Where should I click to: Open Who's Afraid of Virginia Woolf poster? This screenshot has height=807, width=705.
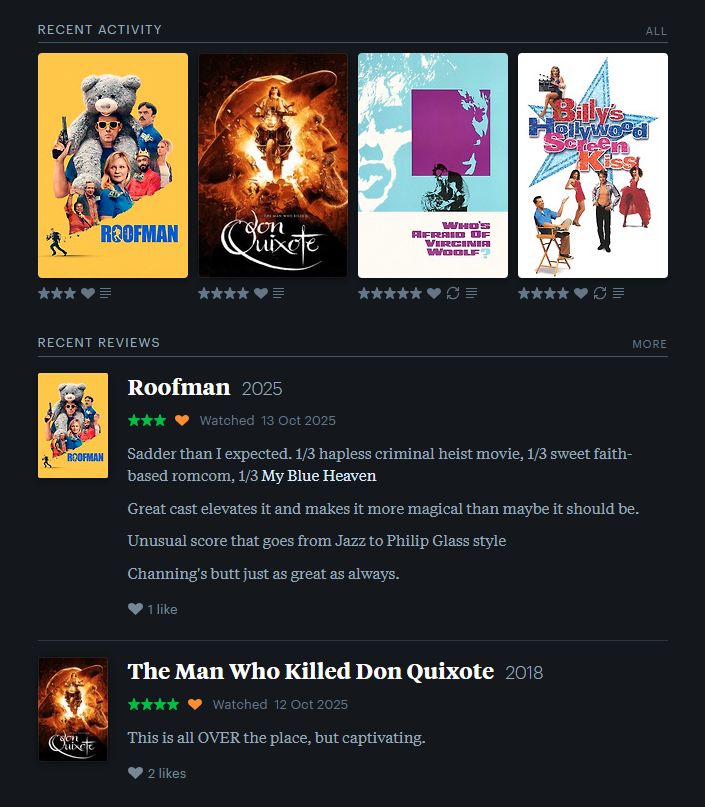[x=433, y=165]
